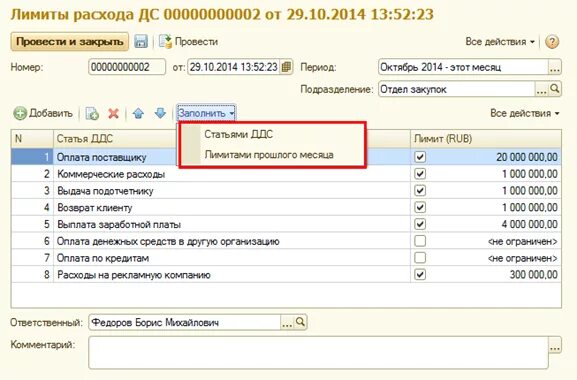Viewport: 577px width, 380px height.
Task: Click the Подразделение field Отдел закупок
Action: pos(456,89)
